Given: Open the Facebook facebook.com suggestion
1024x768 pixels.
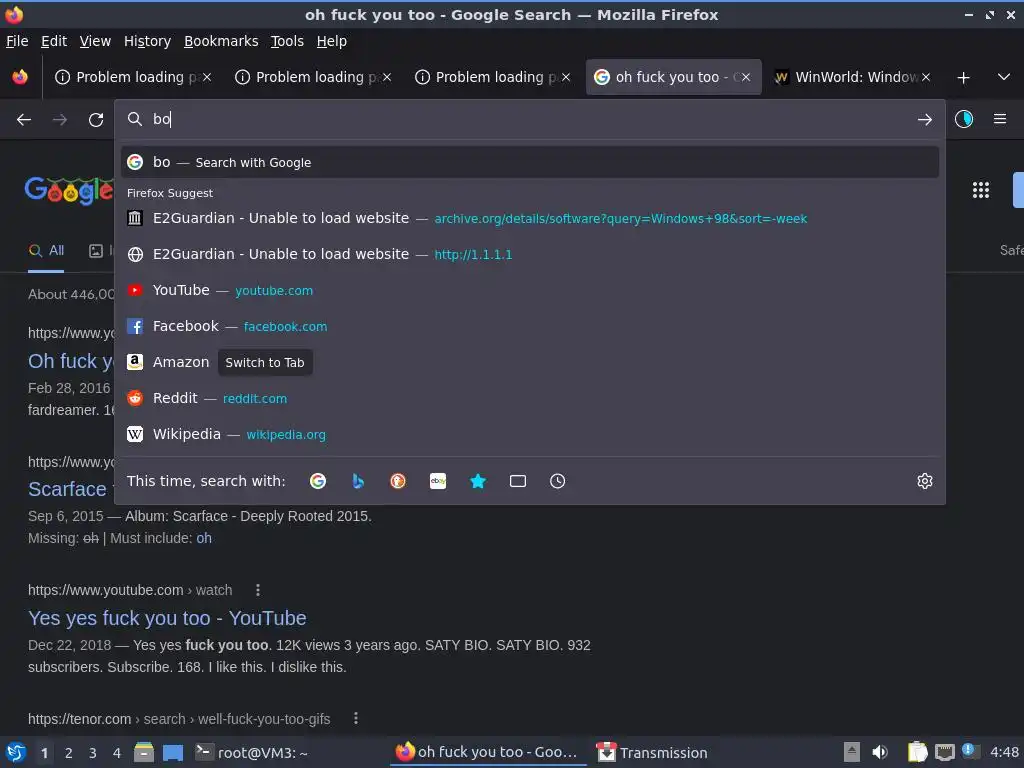Looking at the screenshot, I should tap(530, 326).
